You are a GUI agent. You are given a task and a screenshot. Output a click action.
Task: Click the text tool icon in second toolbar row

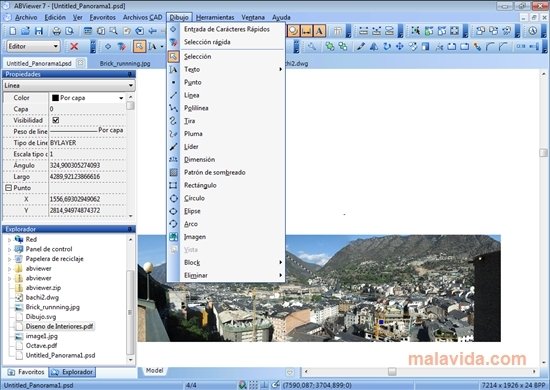[153, 46]
